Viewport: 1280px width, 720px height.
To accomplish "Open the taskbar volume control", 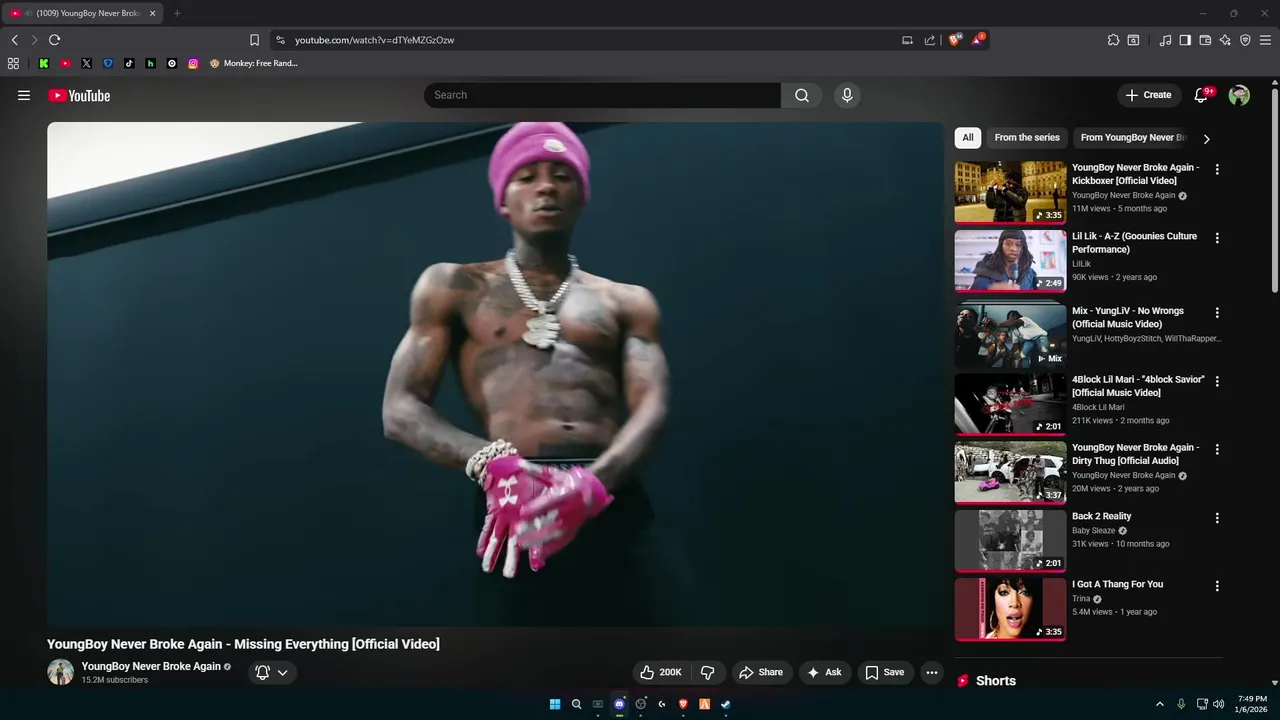I will [x=1218, y=704].
